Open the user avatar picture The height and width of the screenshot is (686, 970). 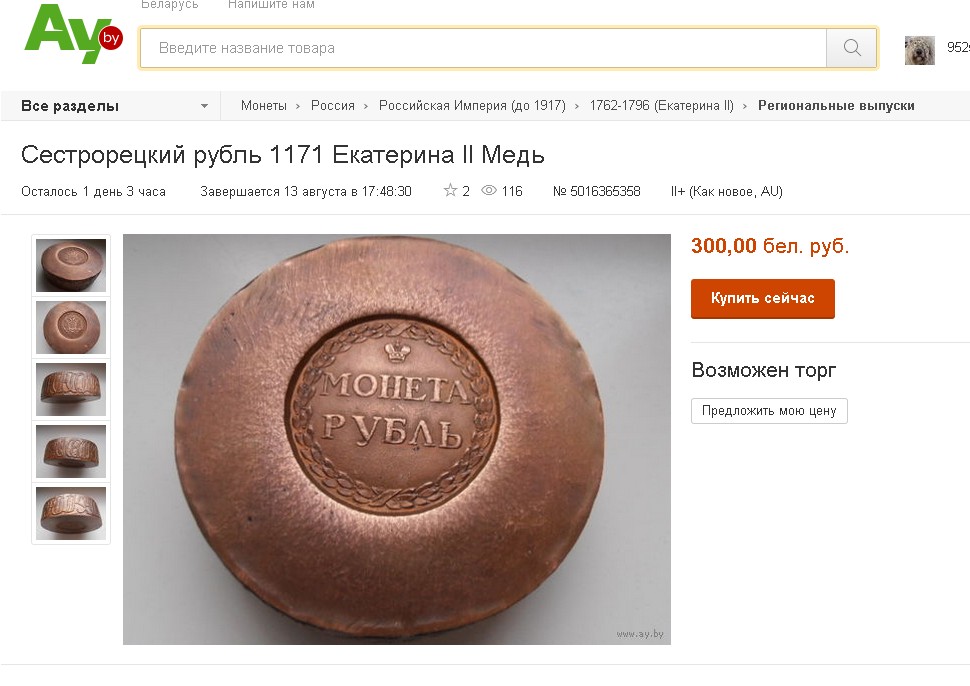[919, 50]
